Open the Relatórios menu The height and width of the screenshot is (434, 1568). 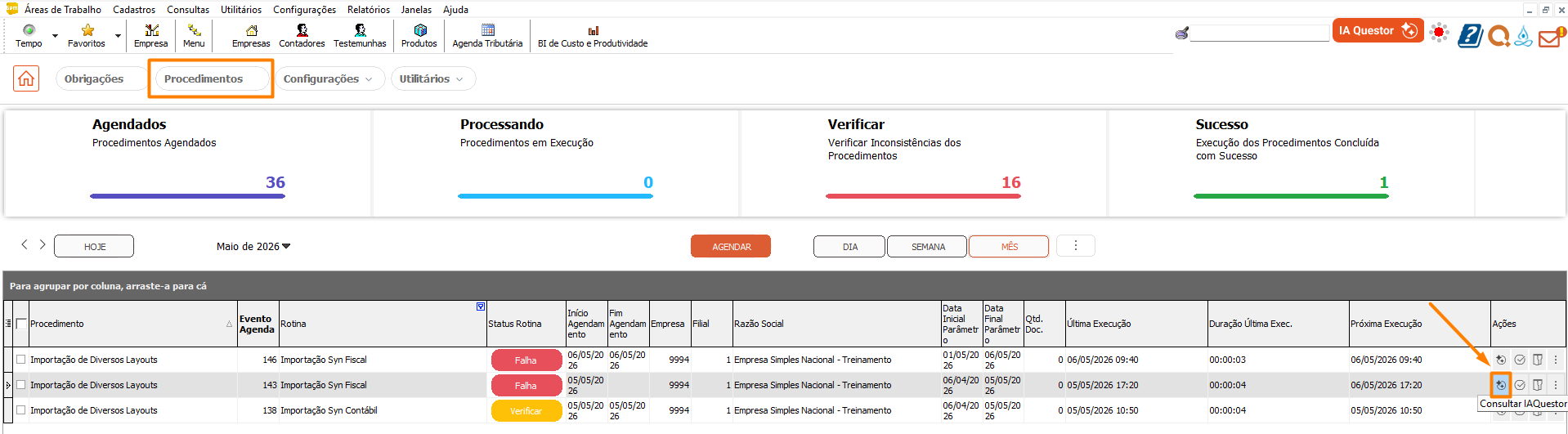[369, 10]
